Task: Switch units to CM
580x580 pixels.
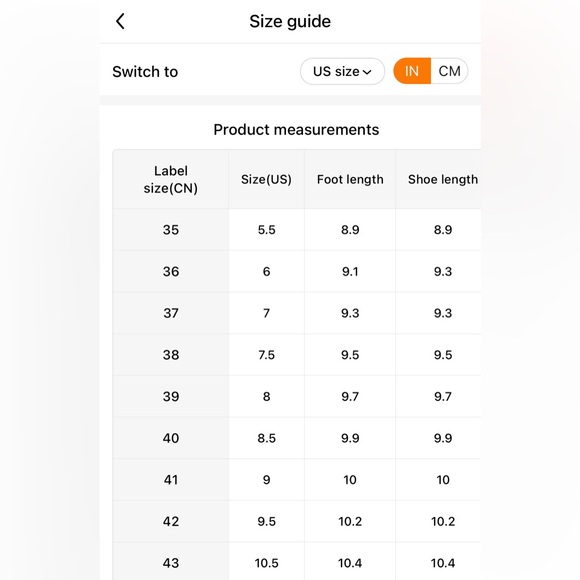Action: (x=449, y=71)
